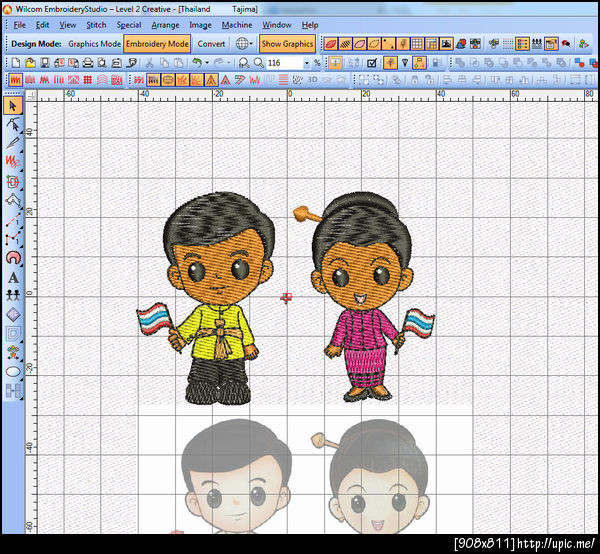Open the Undo history dropdown arrow
This screenshot has height=554, width=600.
pos(207,63)
